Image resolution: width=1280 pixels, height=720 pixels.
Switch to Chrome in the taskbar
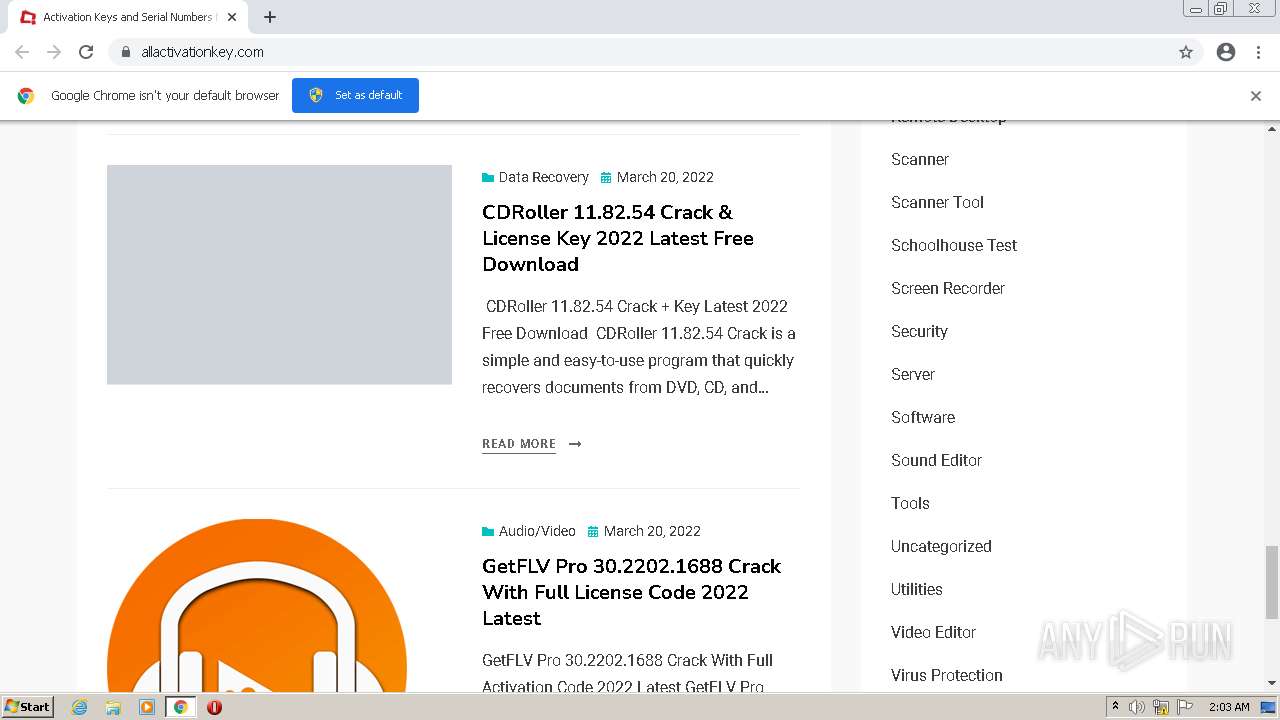pos(180,707)
